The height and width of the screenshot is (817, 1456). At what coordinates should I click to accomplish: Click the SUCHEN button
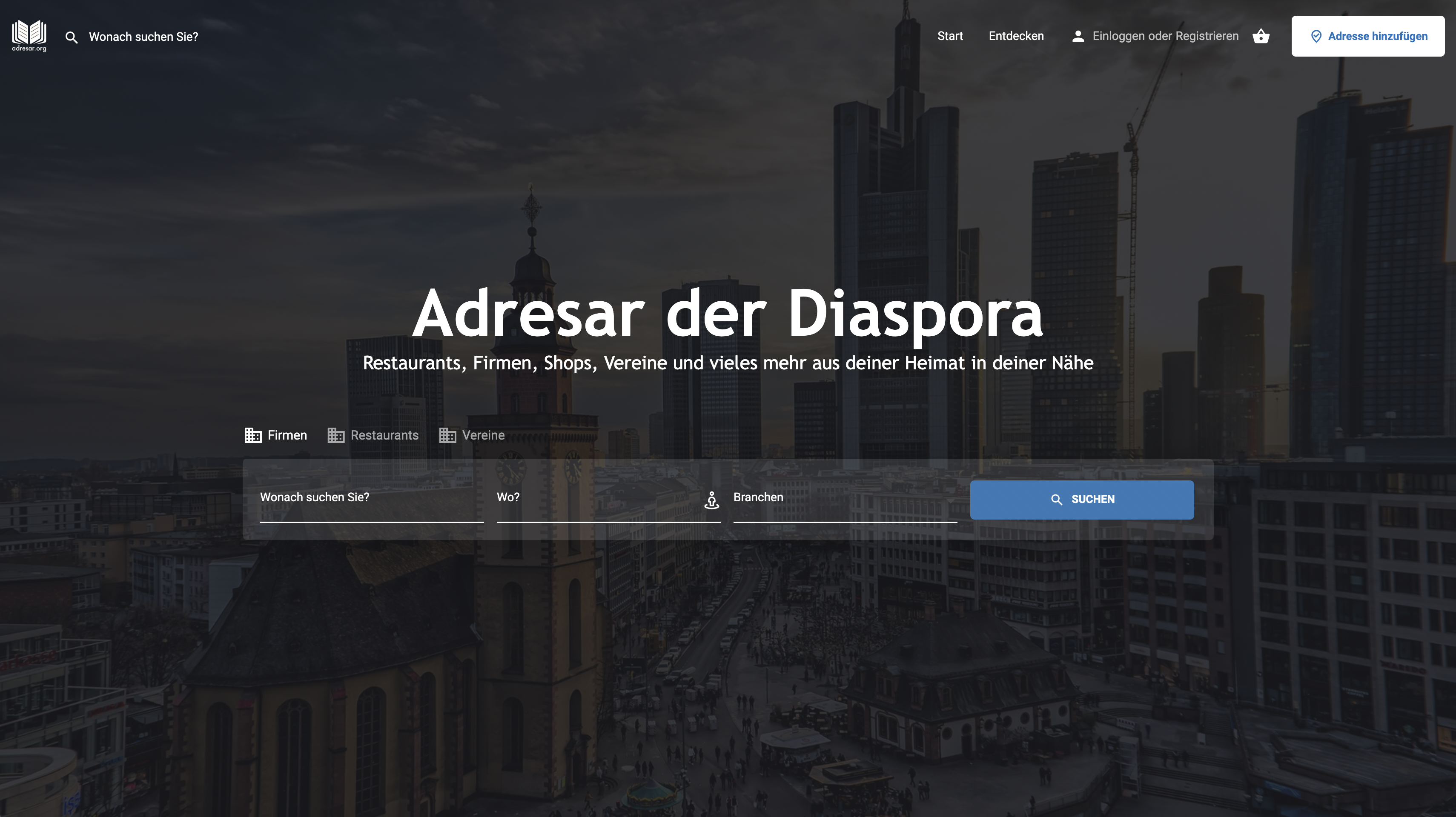[1082, 500]
